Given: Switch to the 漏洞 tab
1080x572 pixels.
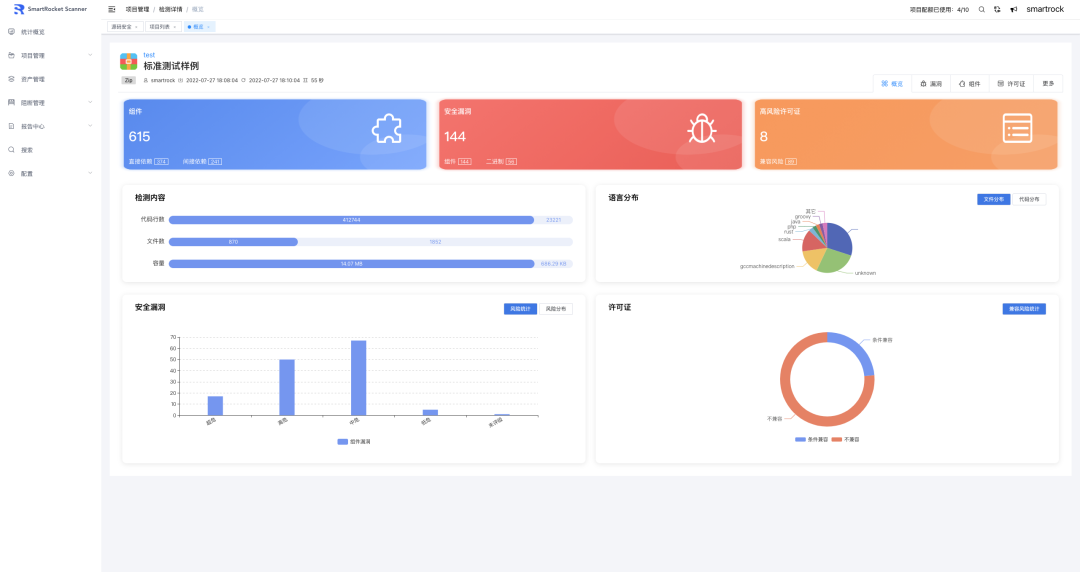Looking at the screenshot, I should click(931, 84).
